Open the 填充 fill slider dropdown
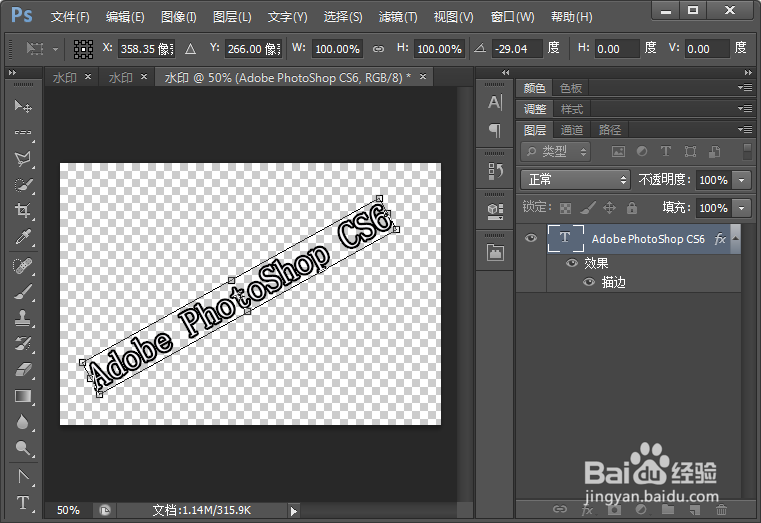The width and height of the screenshot is (761, 523). click(742, 208)
